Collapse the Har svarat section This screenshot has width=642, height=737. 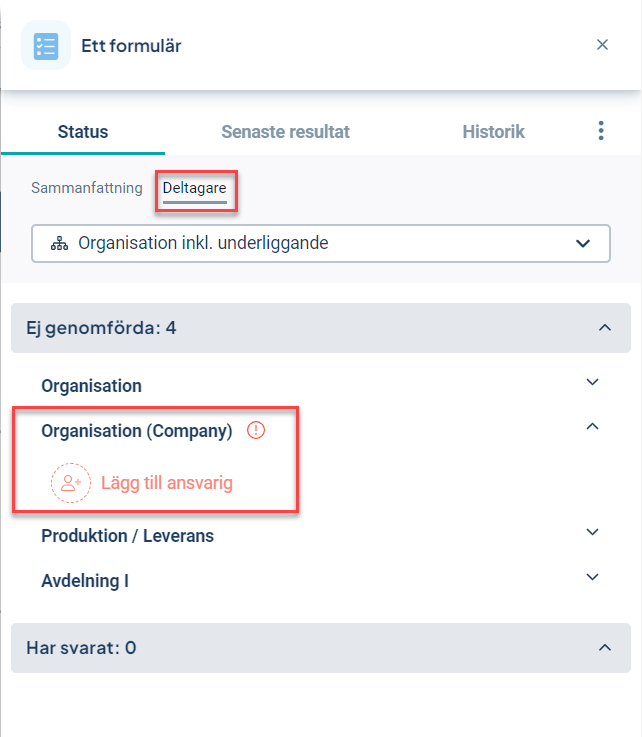(605, 648)
